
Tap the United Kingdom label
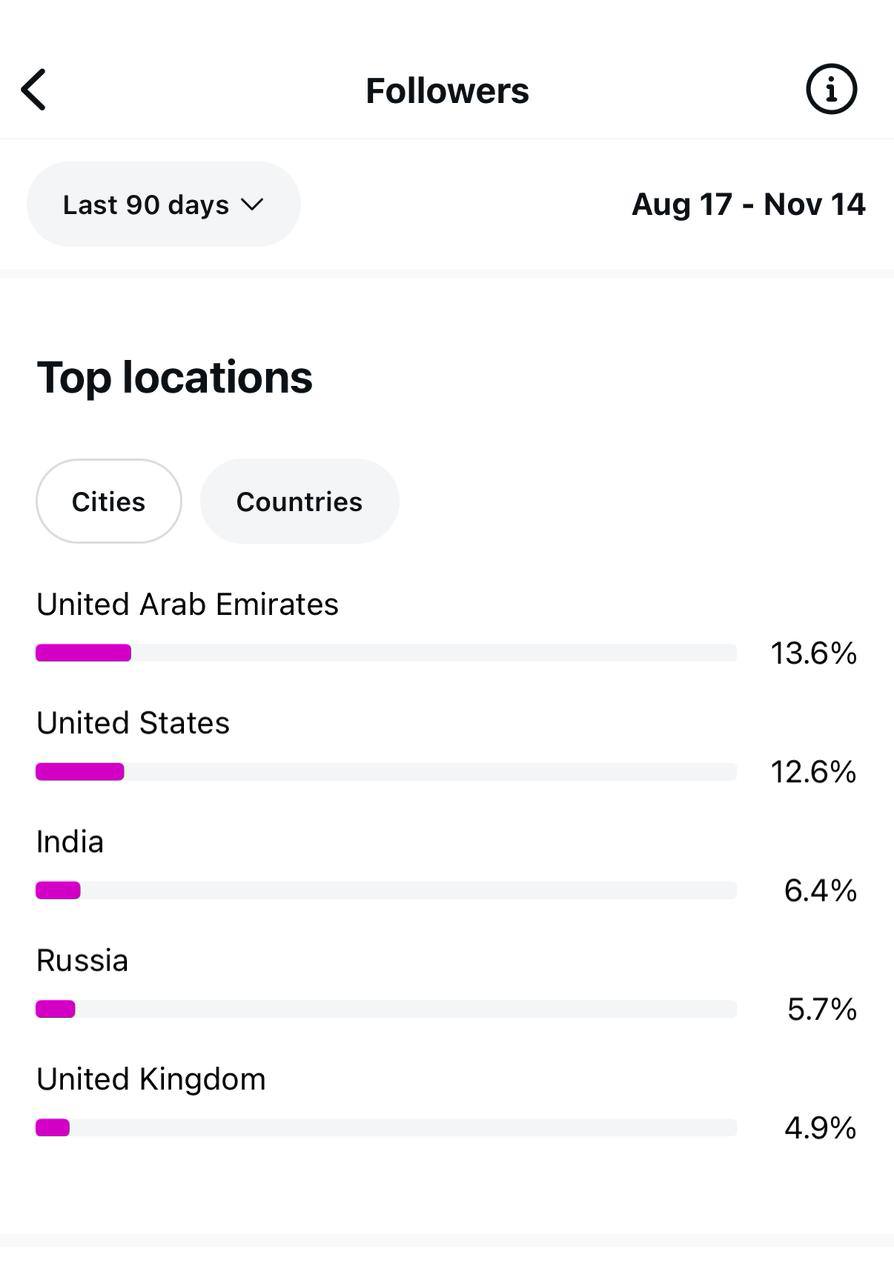[x=151, y=1080]
